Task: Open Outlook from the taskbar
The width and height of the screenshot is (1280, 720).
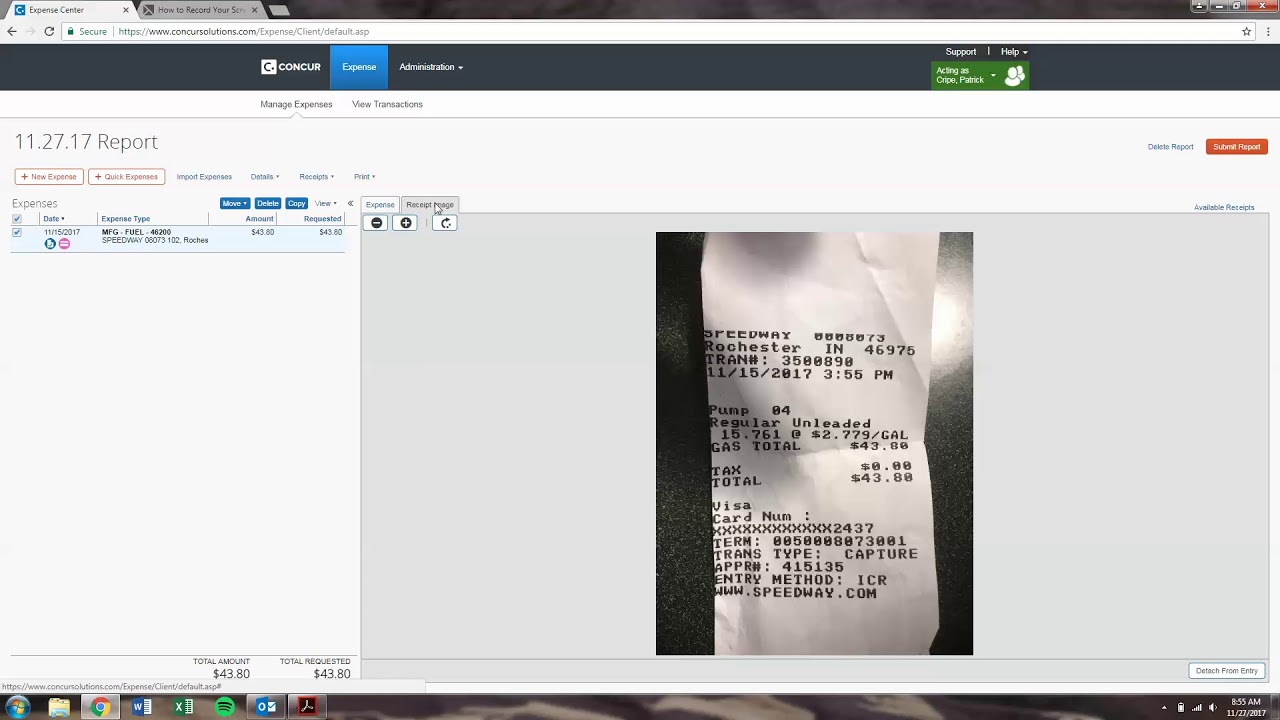Action: pos(266,707)
